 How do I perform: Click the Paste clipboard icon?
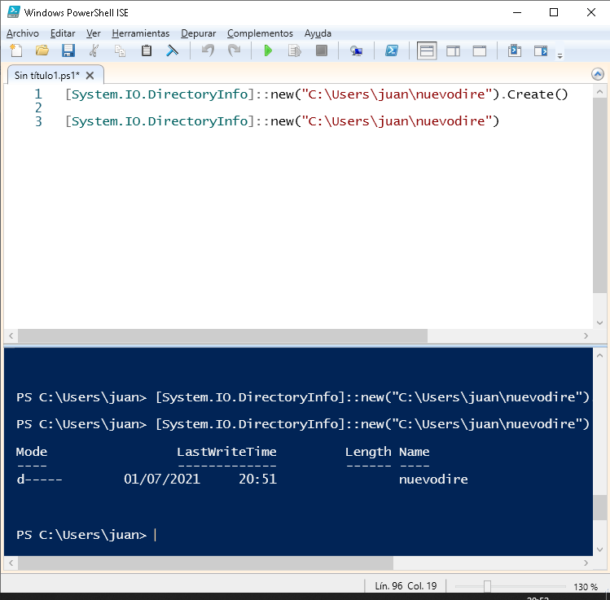point(146,51)
